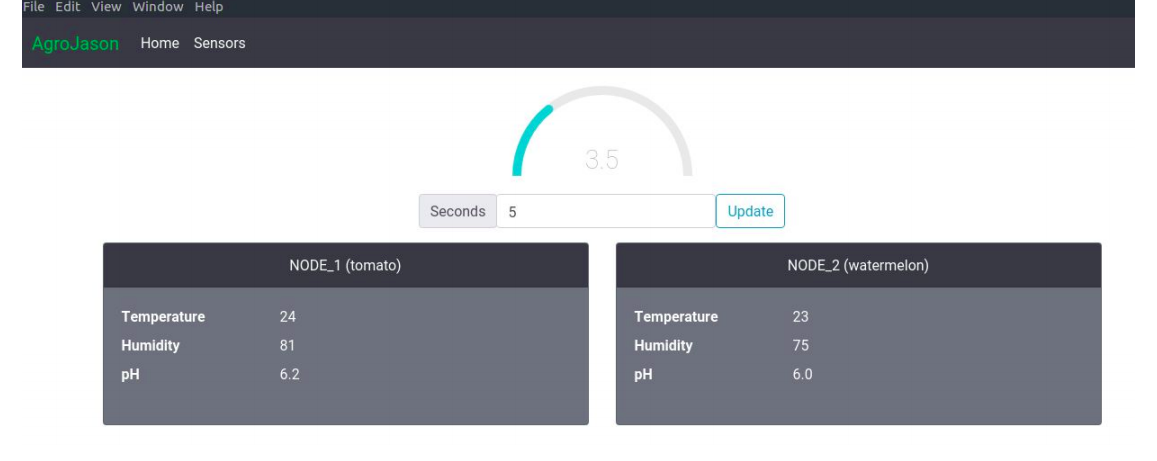Click the 3.5 gauge value text
This screenshot has width=1157, height=461.
601,160
